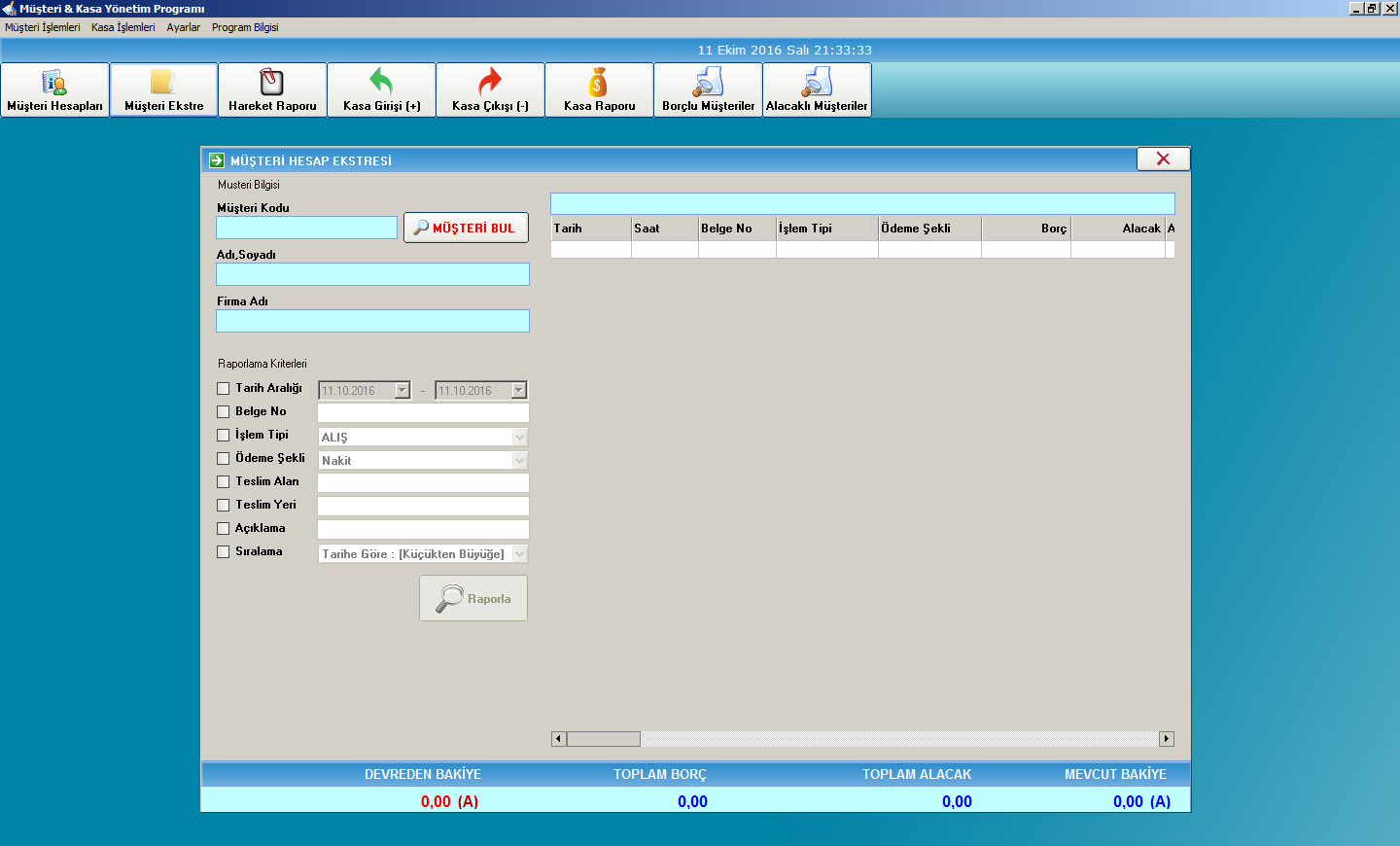The image size is (1400, 846).
Task: Focus the Müşteri Kodu input field
Action: [306, 228]
